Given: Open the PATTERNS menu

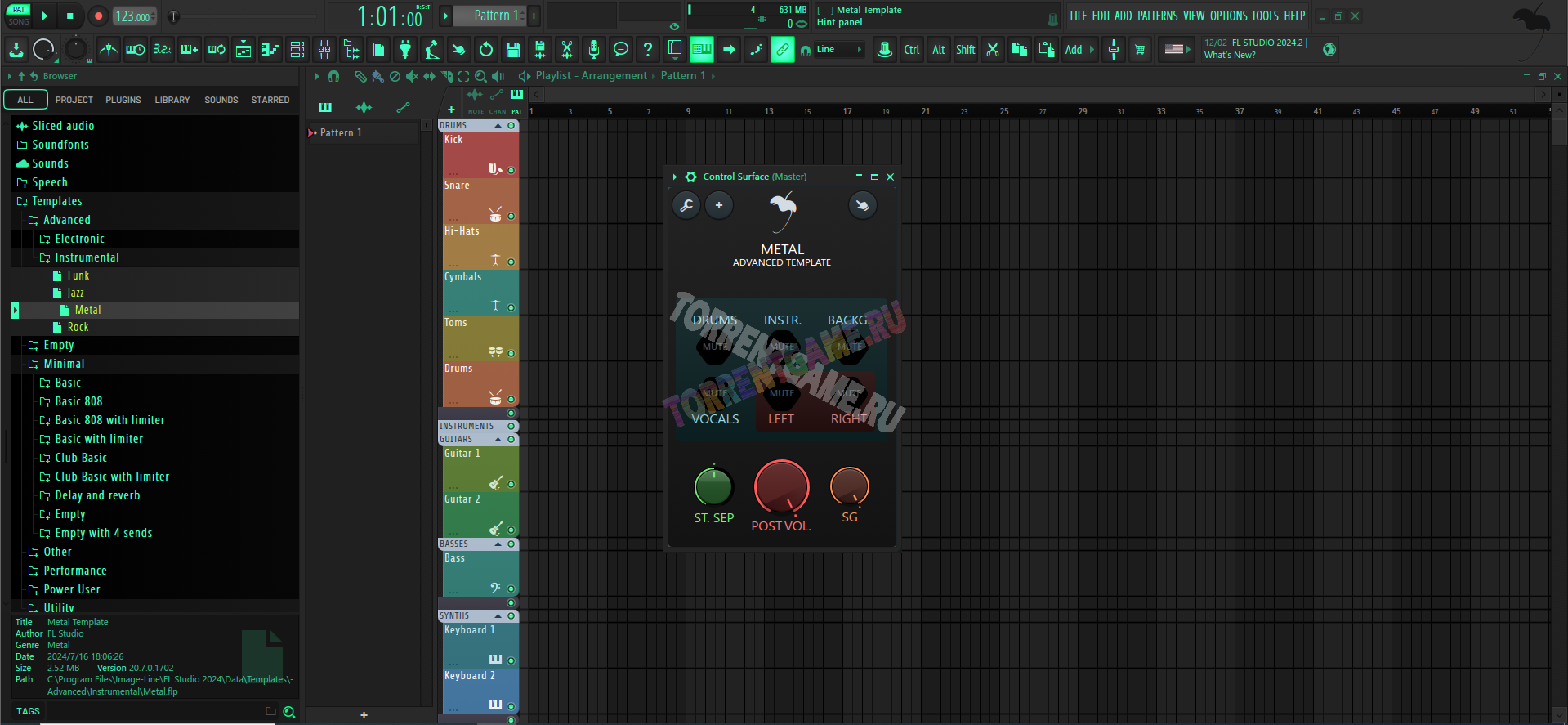Looking at the screenshot, I should [1157, 16].
